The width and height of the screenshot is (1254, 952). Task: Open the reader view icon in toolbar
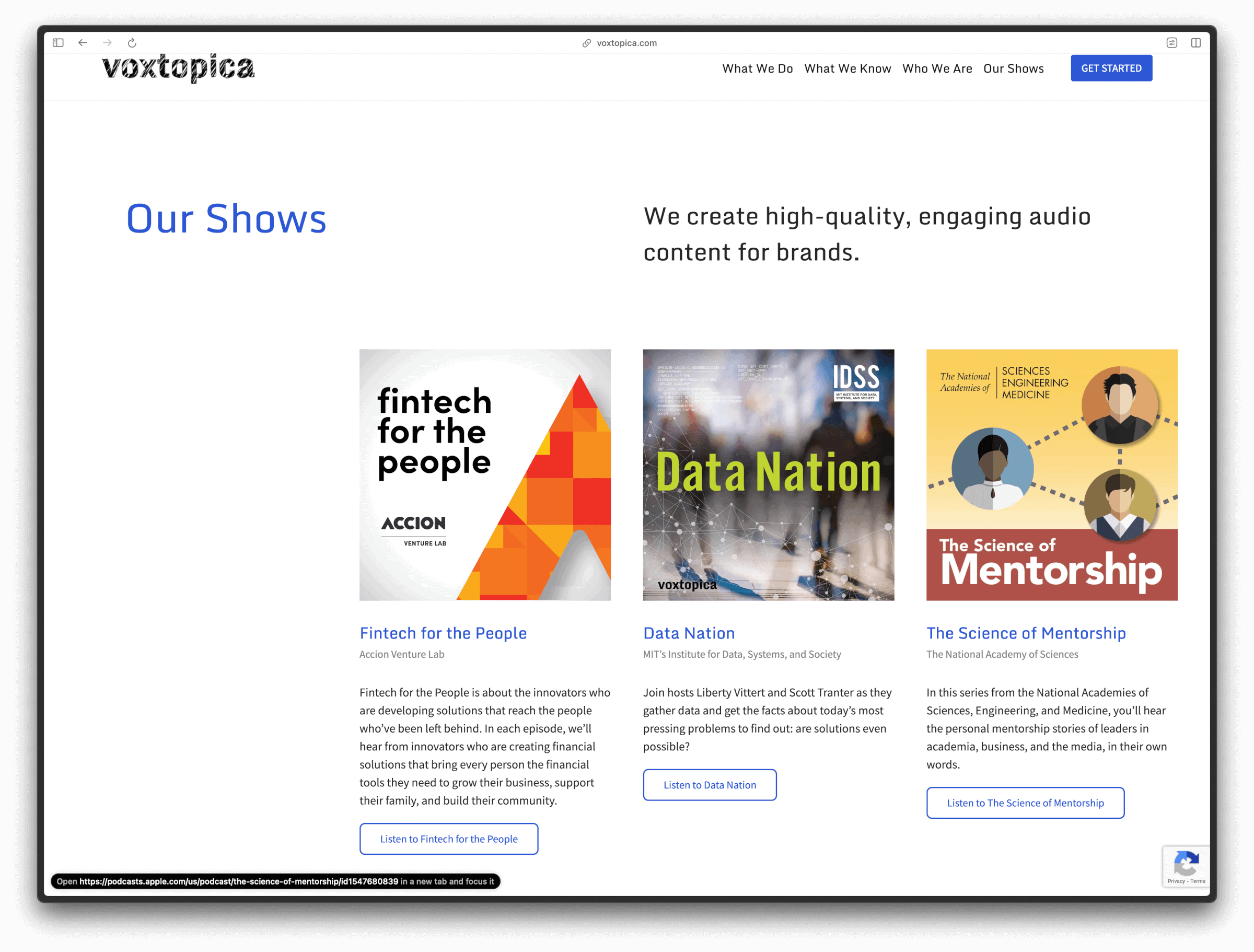pos(1172,42)
